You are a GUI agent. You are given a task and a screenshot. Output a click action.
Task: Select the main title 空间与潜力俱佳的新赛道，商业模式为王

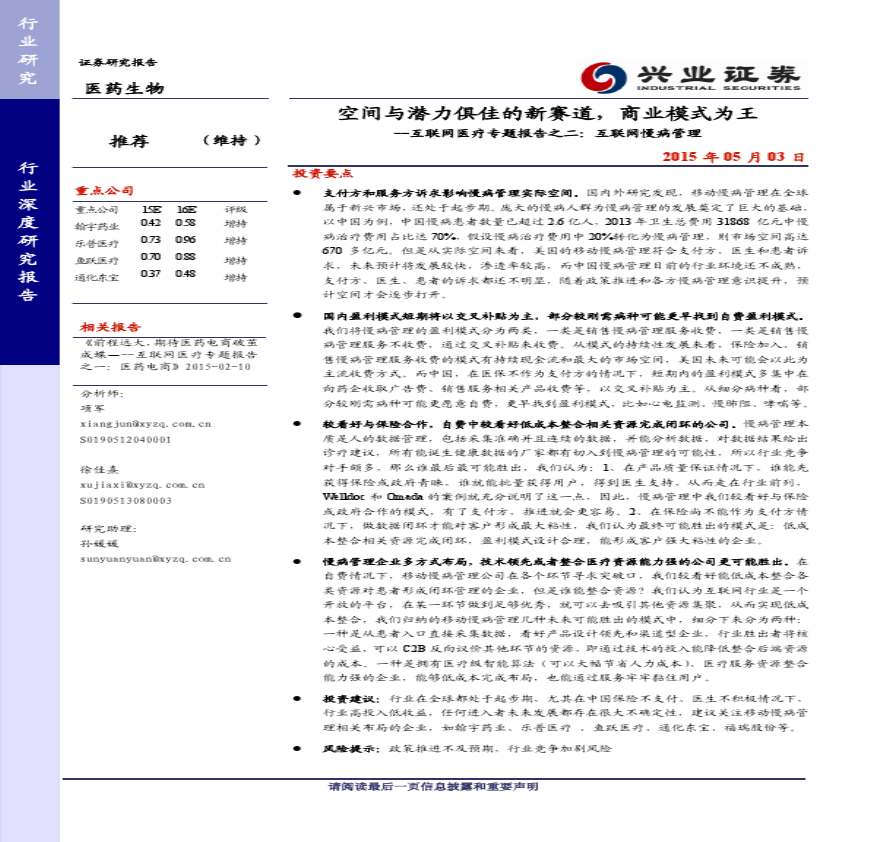548,113
